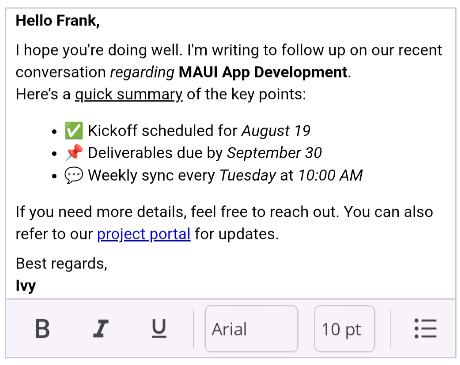The width and height of the screenshot is (460, 365).
Task: Click the italic word regarding
Action: [142, 72]
